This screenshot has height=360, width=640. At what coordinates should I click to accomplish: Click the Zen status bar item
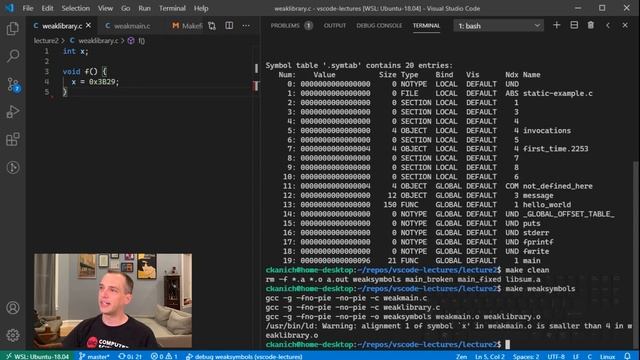pyautogui.click(x=461, y=356)
